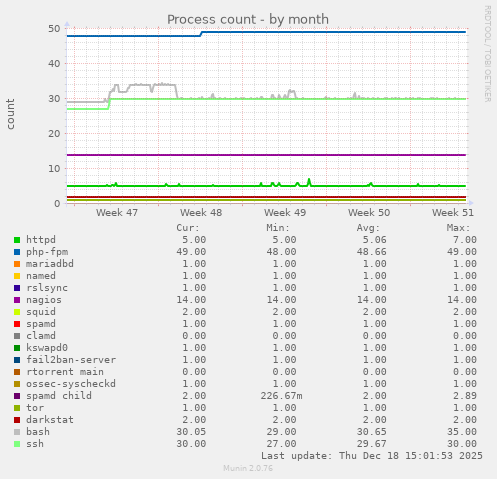Image resolution: width=497 pixels, height=479 pixels.
Task: Click the fail2ban-server legend swatch
Action: (x=17, y=360)
